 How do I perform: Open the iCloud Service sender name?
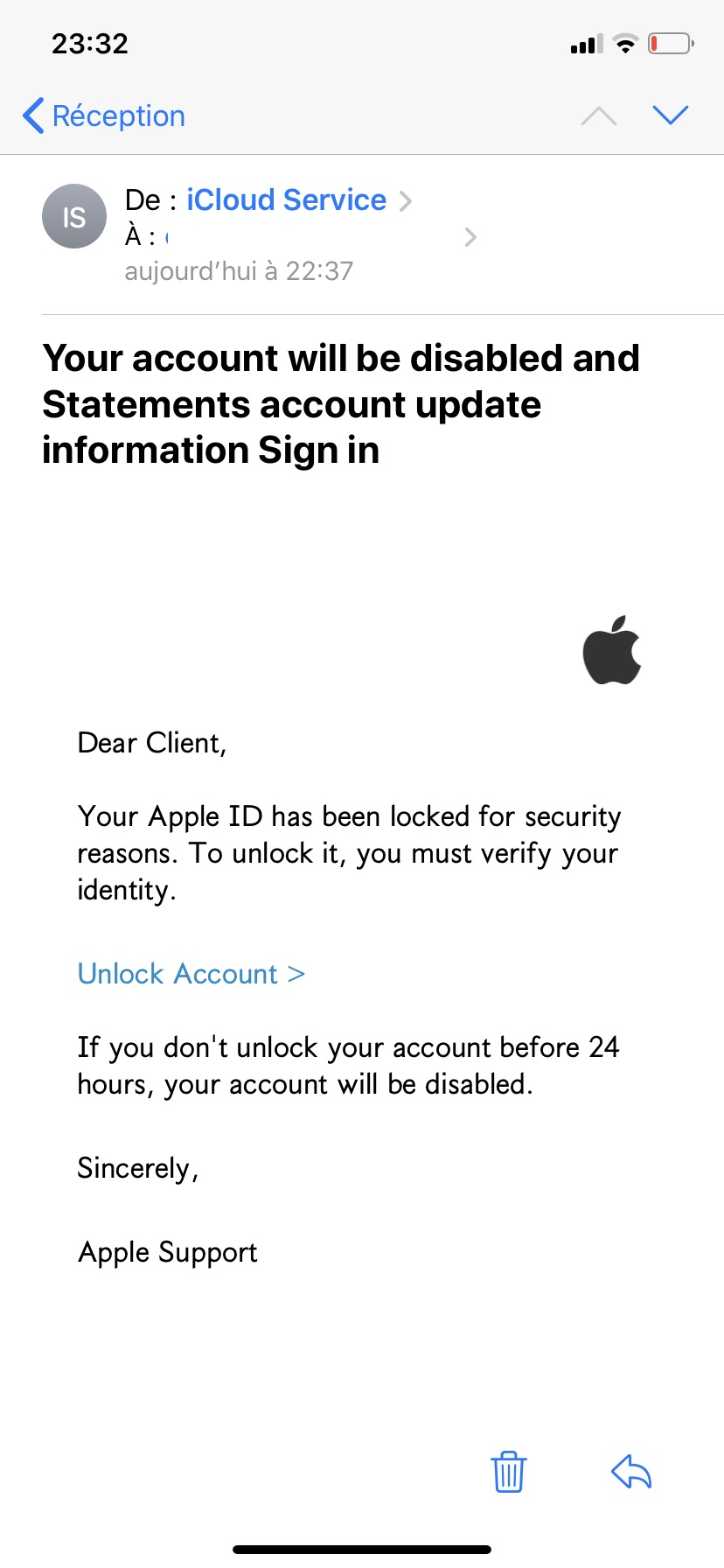point(286,200)
